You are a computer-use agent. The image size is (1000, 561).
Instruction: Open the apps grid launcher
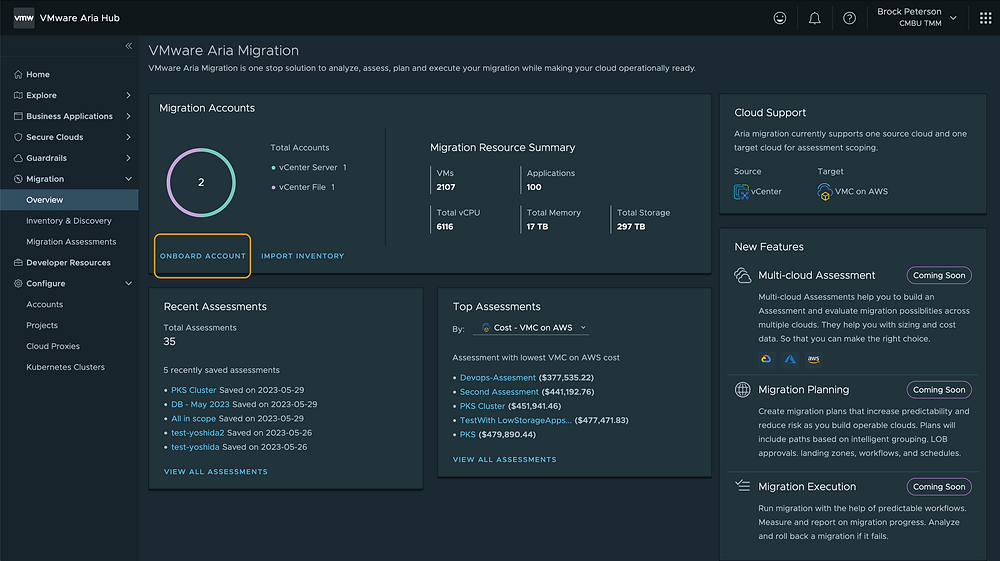point(985,18)
